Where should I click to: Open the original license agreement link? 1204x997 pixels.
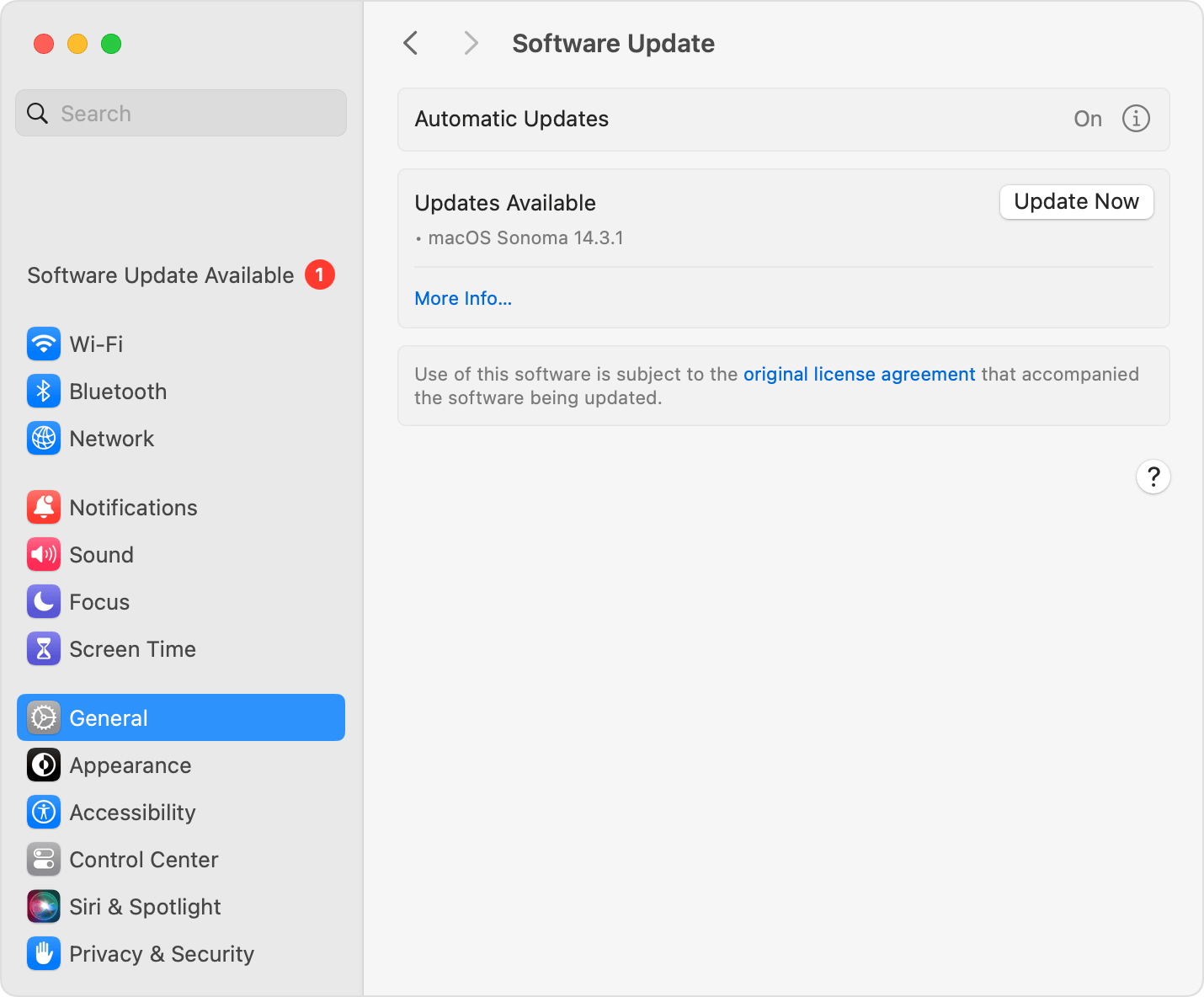859,374
